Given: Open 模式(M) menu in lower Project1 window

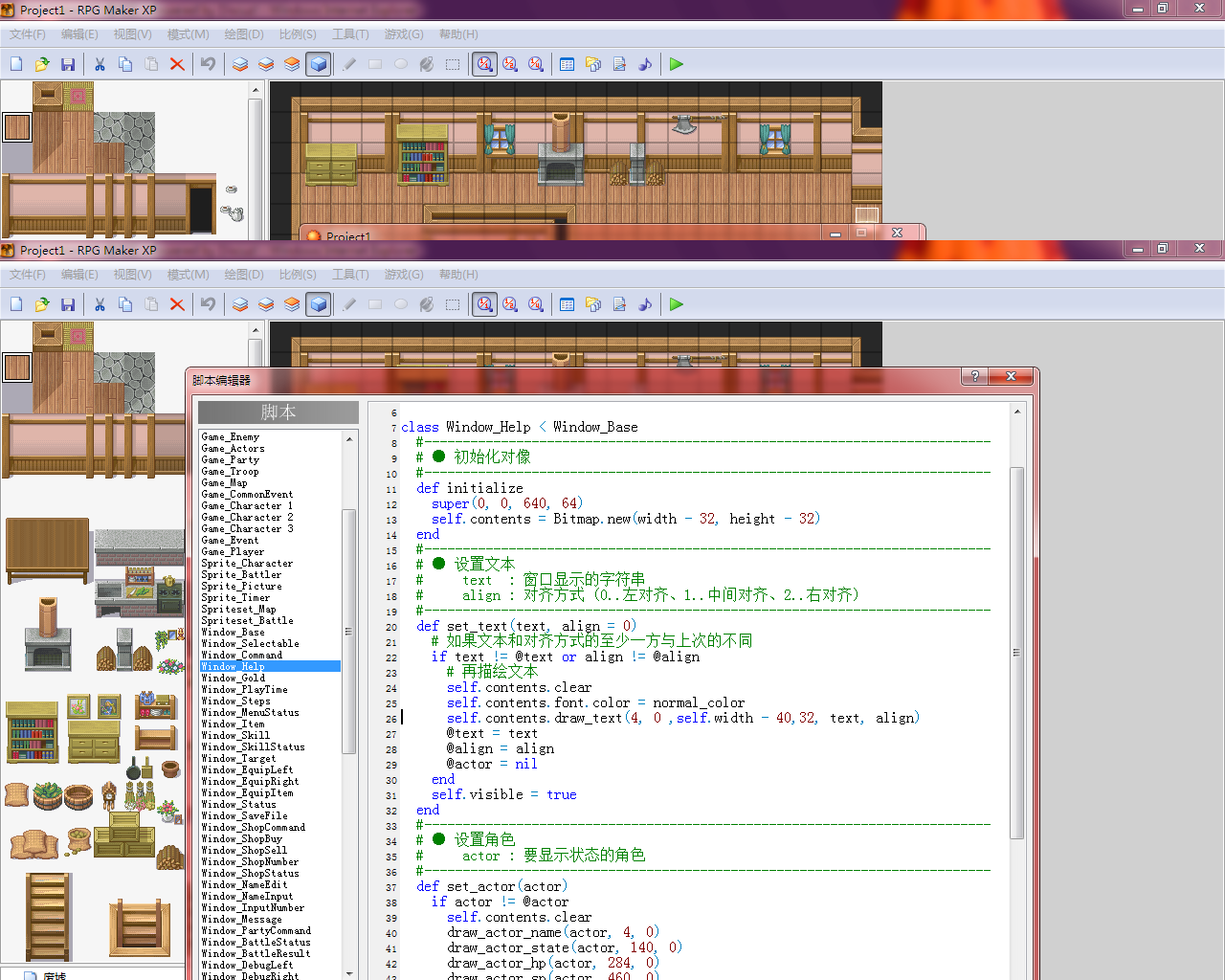Looking at the screenshot, I should [189, 275].
